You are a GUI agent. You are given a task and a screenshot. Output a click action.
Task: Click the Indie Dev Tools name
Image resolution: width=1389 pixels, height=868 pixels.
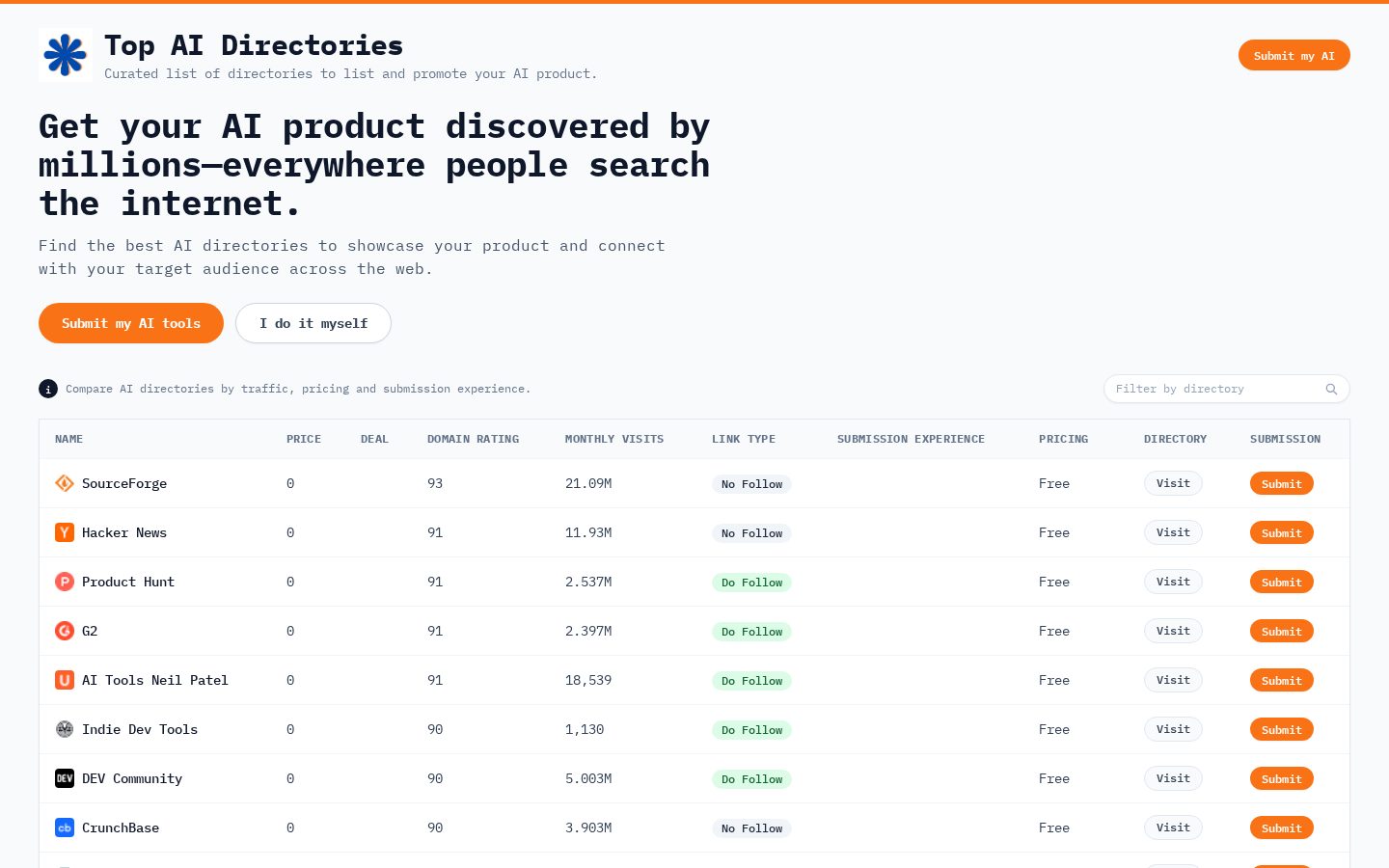pyautogui.click(x=140, y=729)
